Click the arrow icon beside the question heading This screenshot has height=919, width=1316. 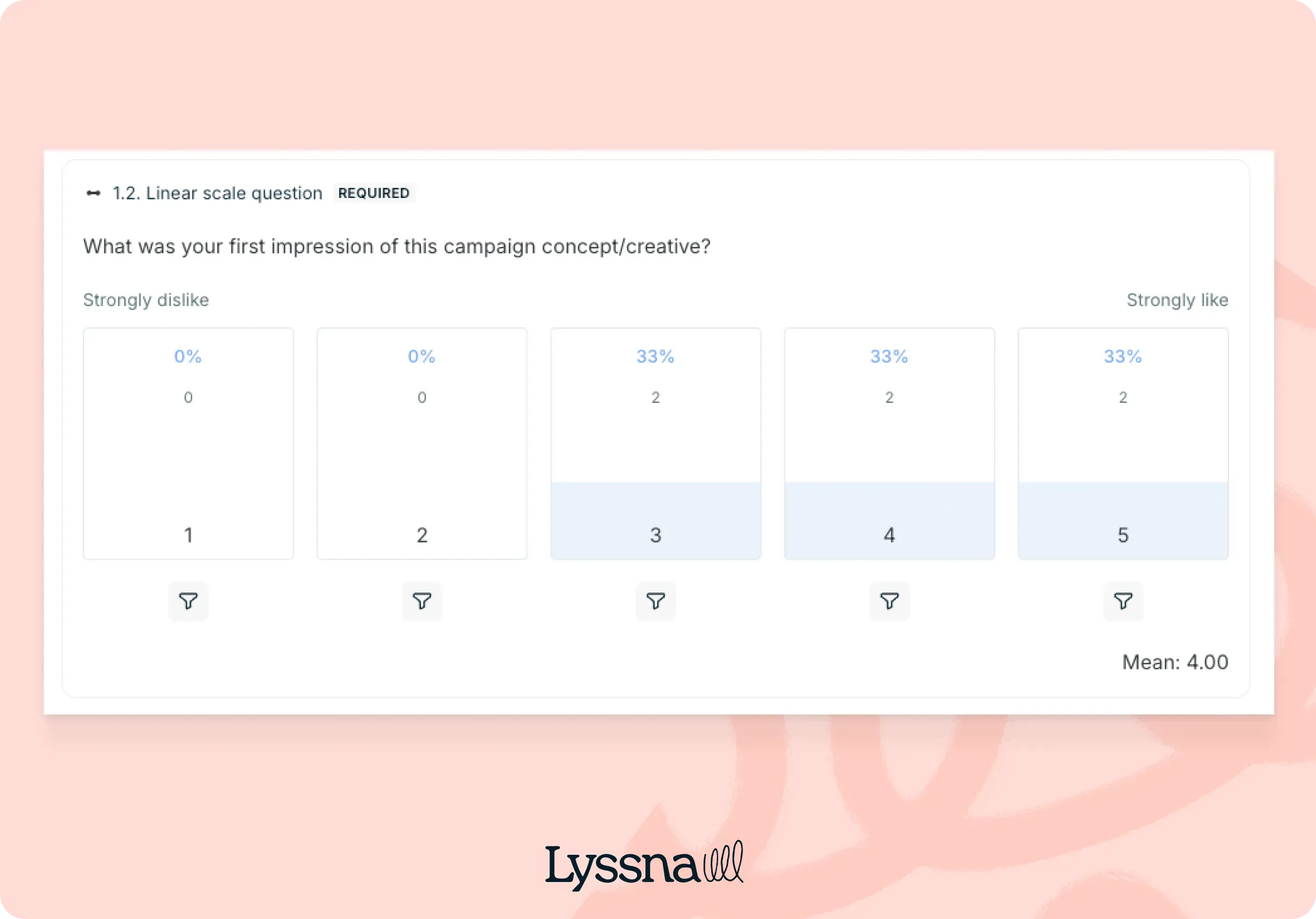tap(93, 193)
